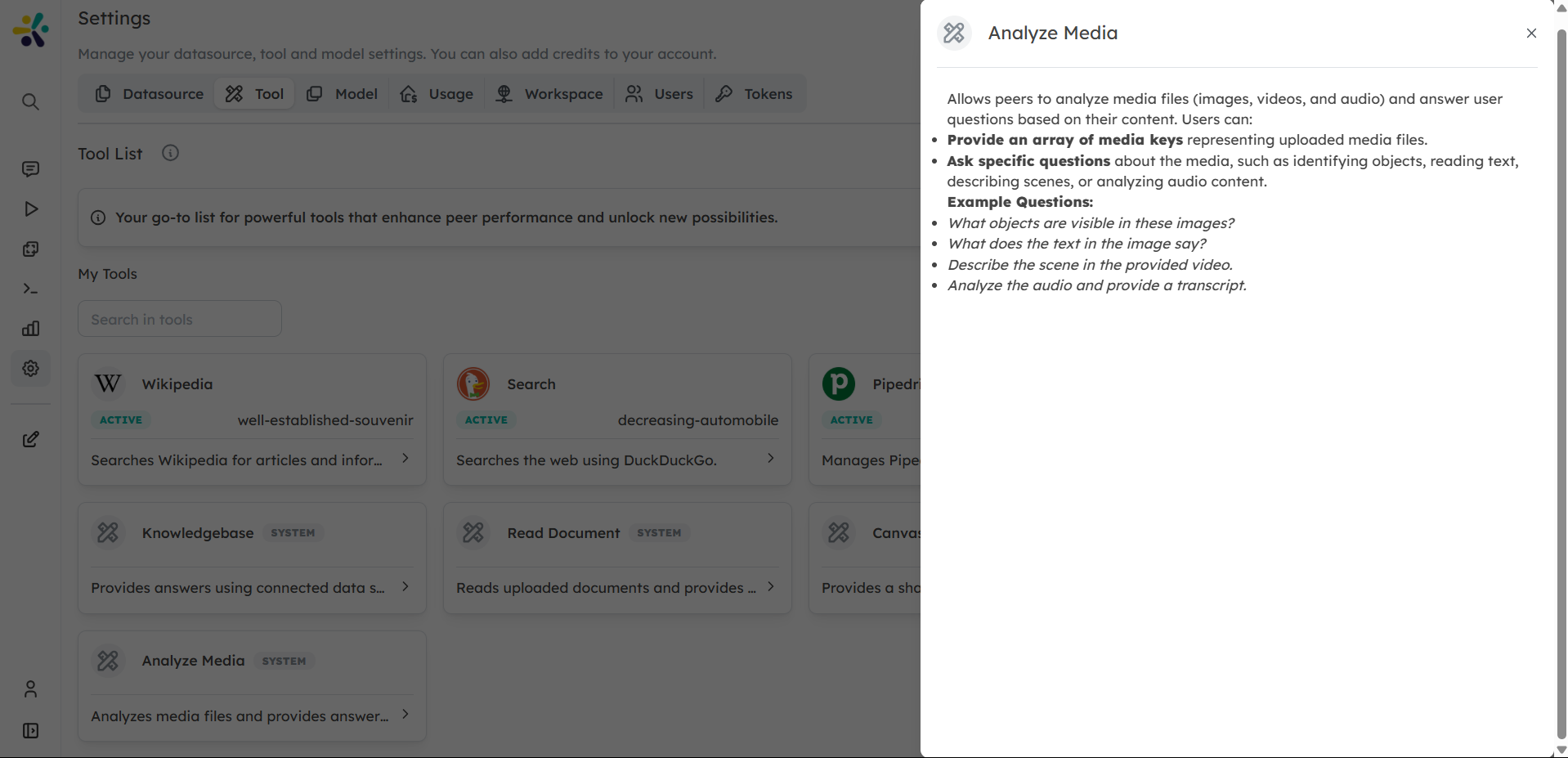This screenshot has height=758, width=1568.
Task: Click the settings gear icon in sidebar
Action: coord(30,369)
